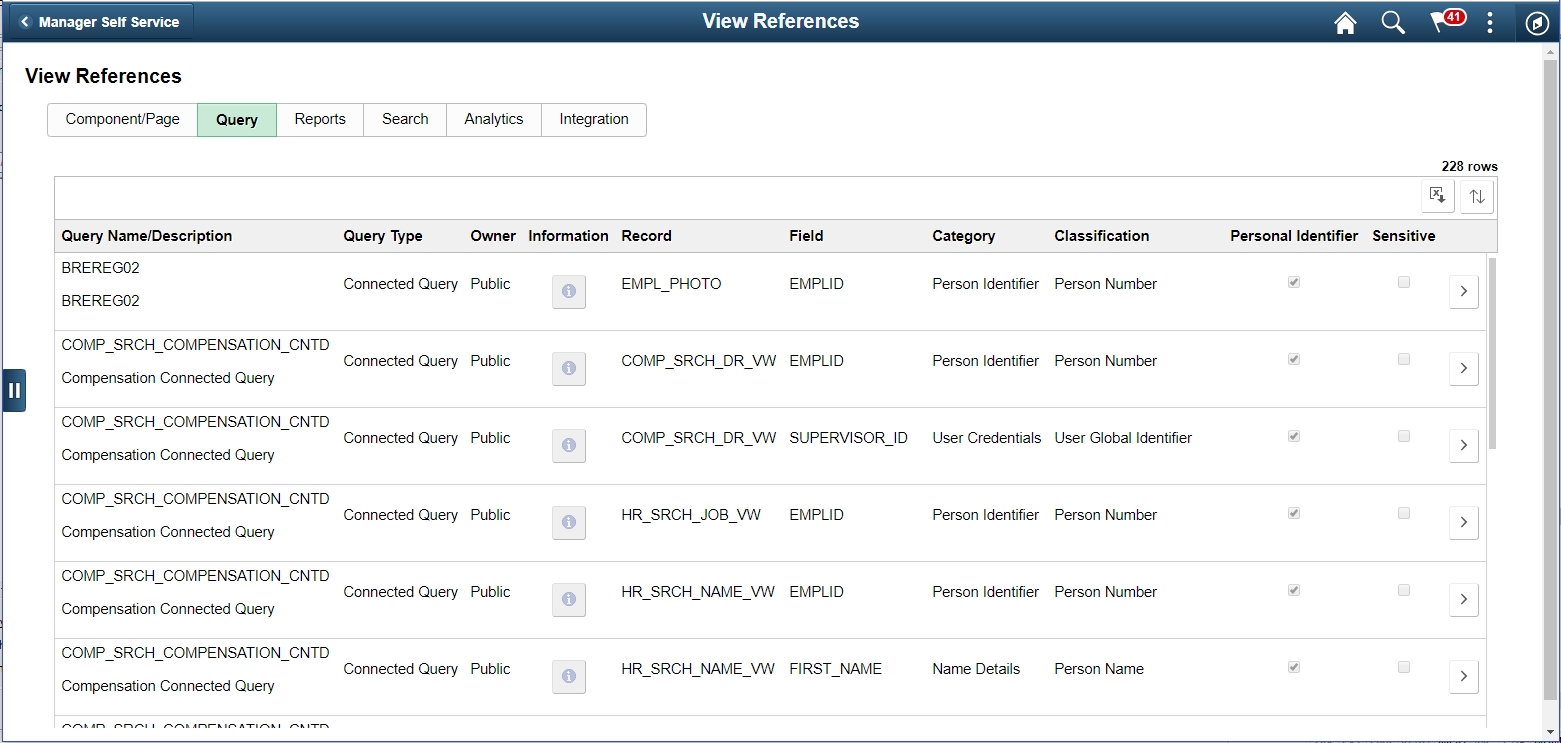Check Sensitive for the FIRST_NAME field row

pyautogui.click(x=1403, y=666)
